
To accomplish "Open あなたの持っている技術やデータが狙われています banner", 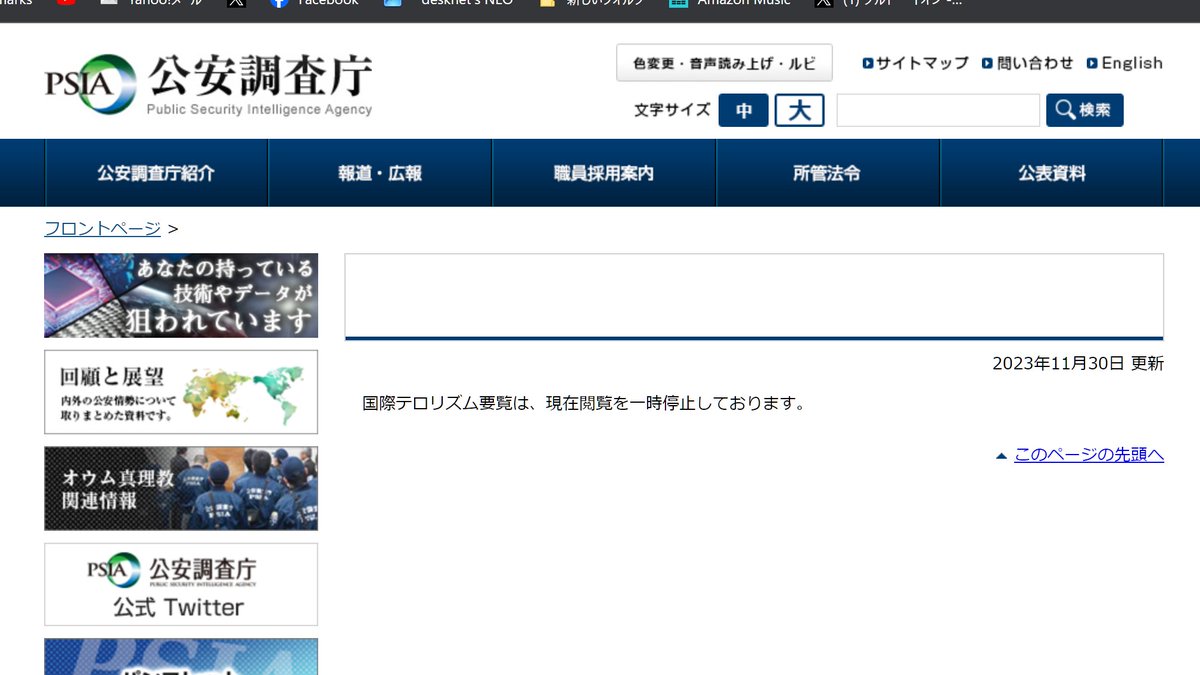I will 181,295.
